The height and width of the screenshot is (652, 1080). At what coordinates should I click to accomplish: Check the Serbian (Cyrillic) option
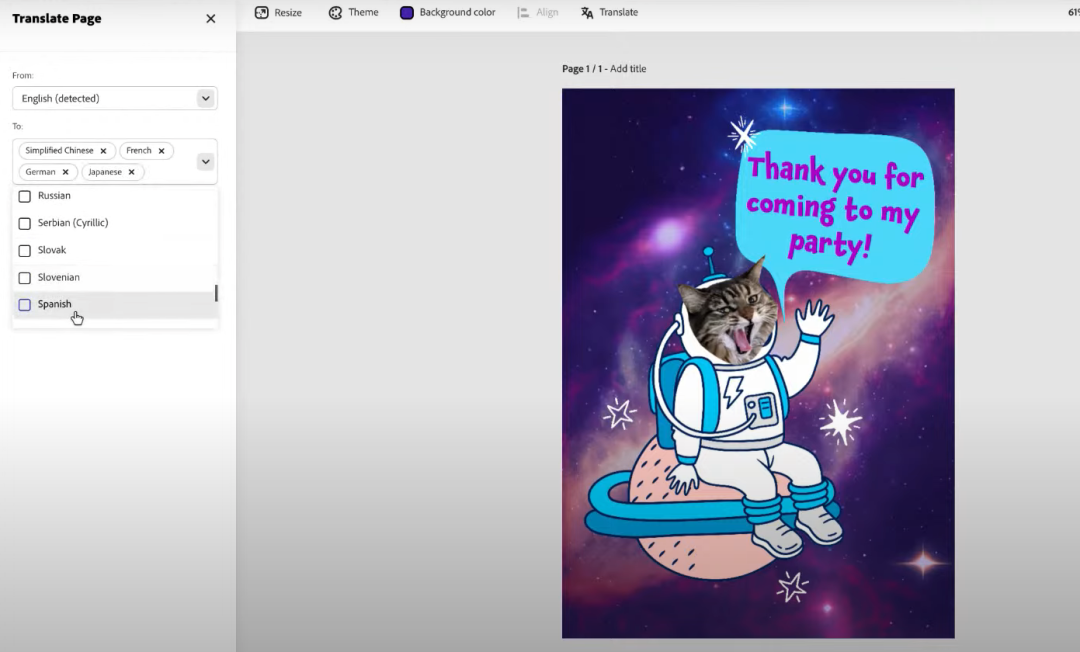[25, 223]
